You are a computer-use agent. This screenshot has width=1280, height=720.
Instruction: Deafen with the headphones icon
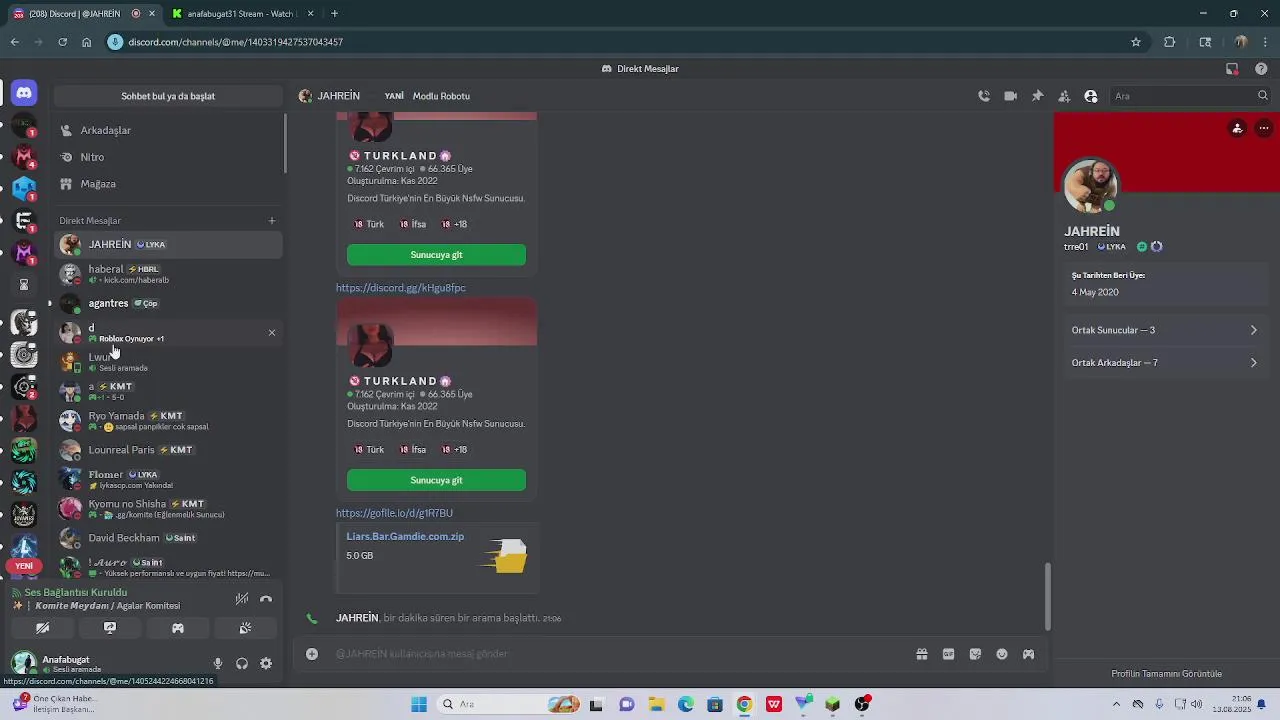coord(242,664)
